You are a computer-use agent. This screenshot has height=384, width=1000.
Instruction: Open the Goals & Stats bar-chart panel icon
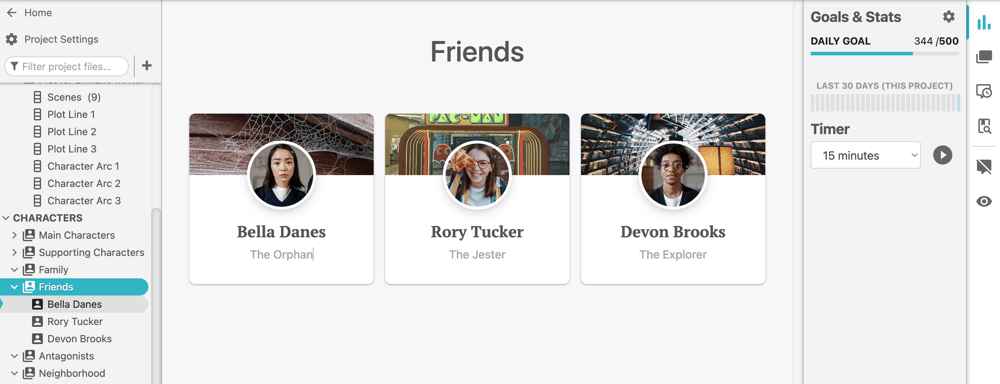[x=983, y=22]
